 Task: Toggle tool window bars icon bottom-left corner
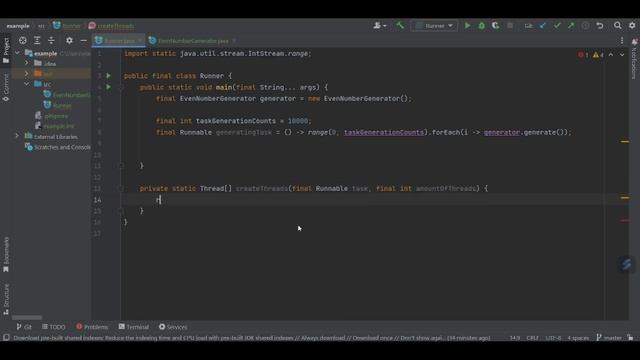point(6,338)
